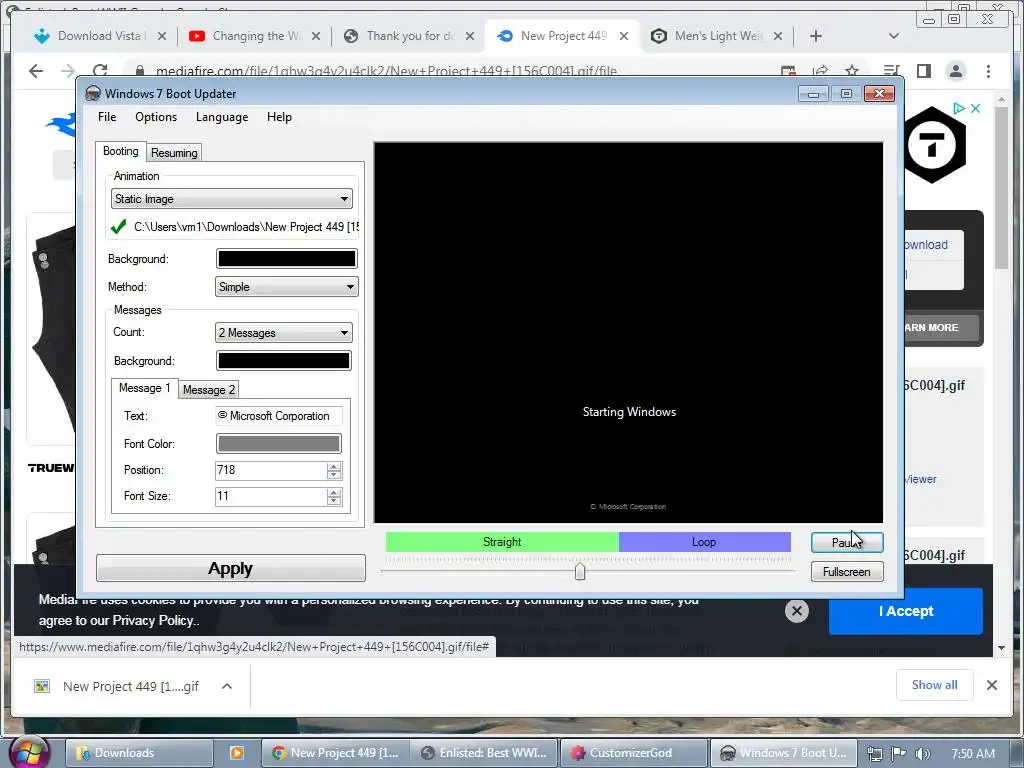Click the green checkmark beside the image path
The width and height of the screenshot is (1024, 768).
[119, 227]
